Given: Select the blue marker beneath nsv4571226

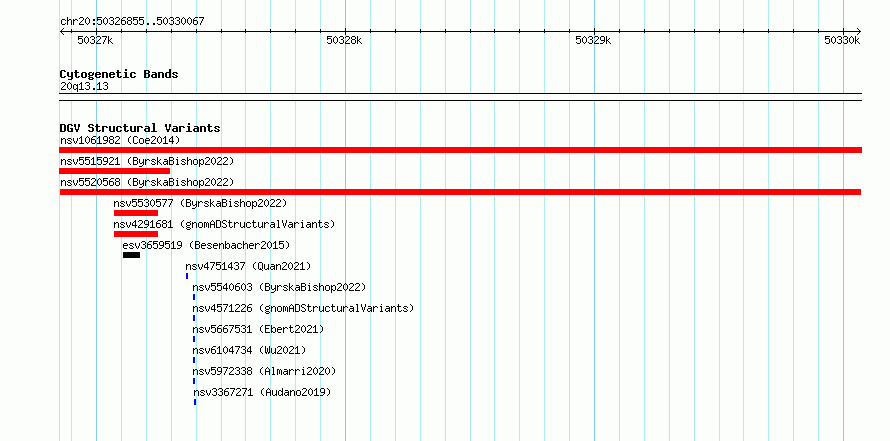Looking at the screenshot, I should pos(194,318).
